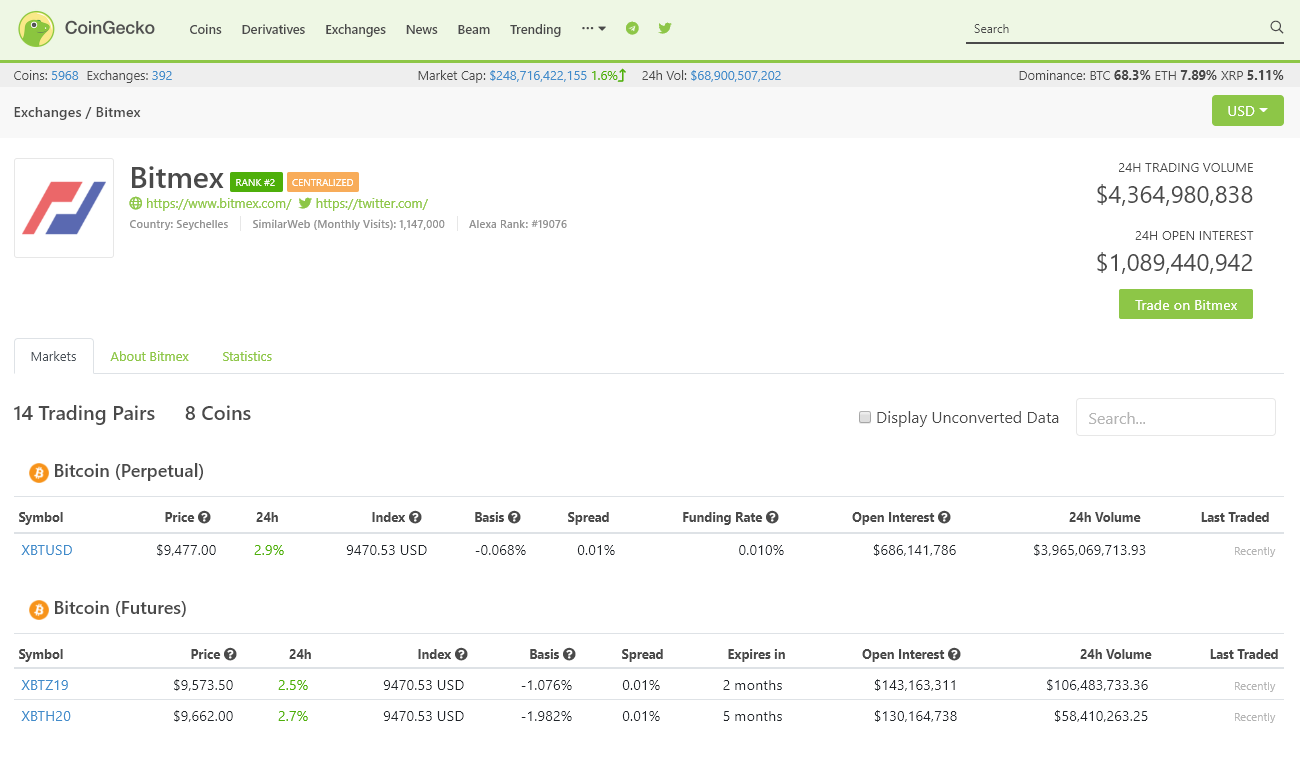Click XBTUSD price $9,477.00
1300x760 pixels.
(186, 550)
